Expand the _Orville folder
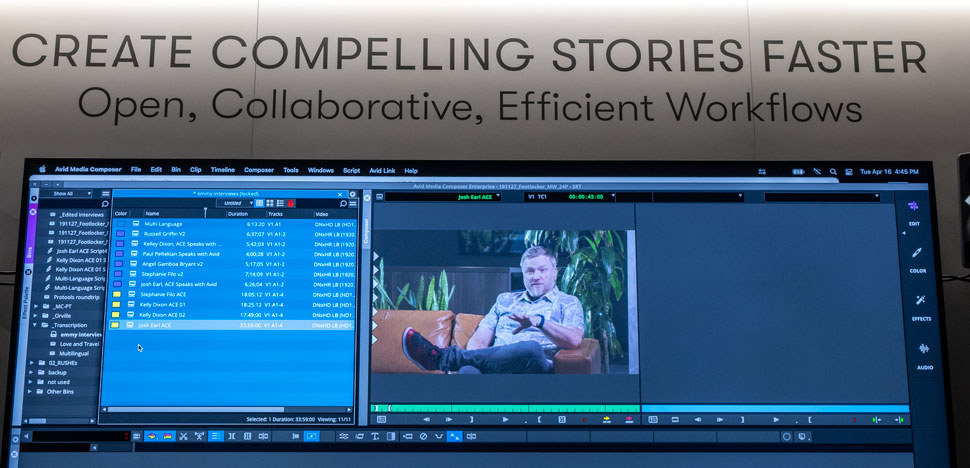Screen dimensions: 970x468 tap(36, 315)
